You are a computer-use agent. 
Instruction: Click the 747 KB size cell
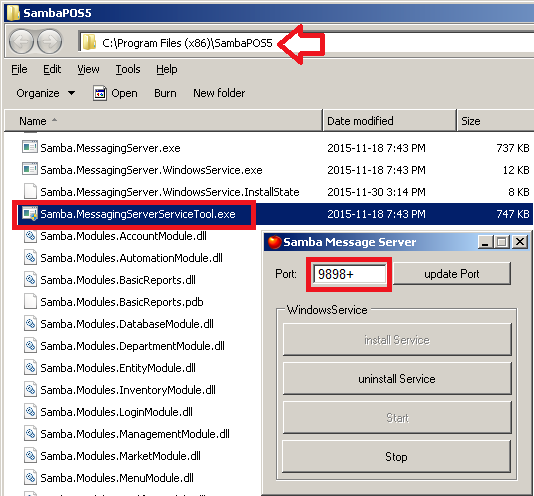[x=513, y=214]
